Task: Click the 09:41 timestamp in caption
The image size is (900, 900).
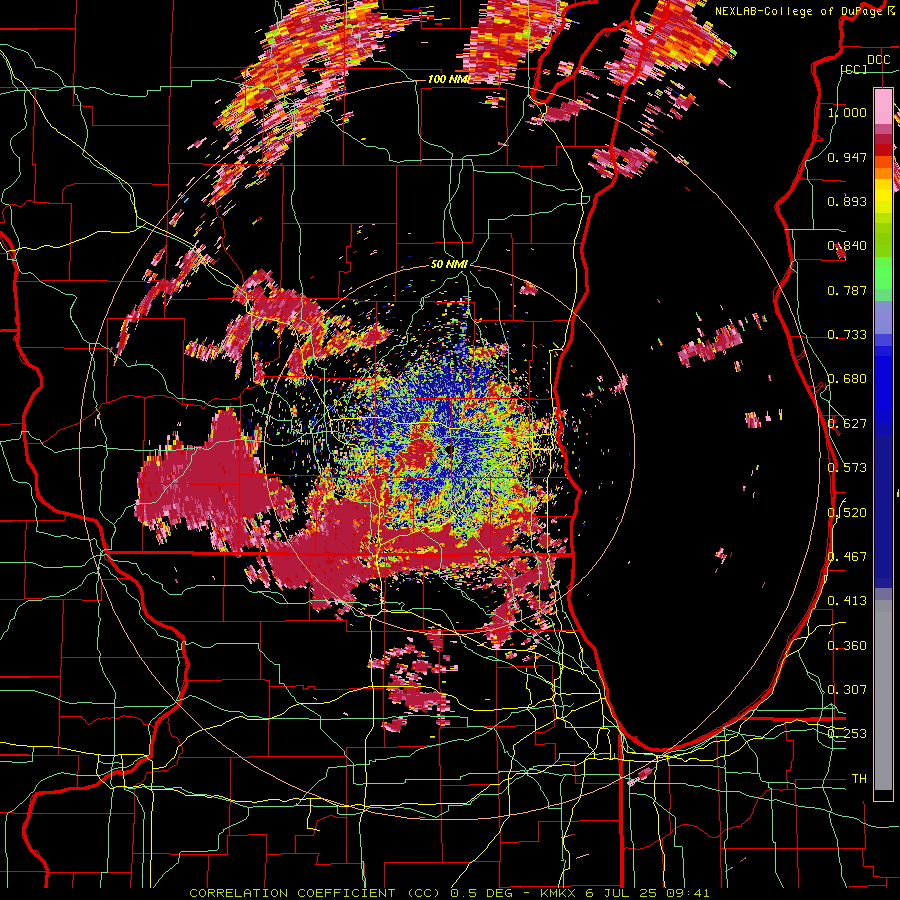Action: pyautogui.click(x=688, y=893)
